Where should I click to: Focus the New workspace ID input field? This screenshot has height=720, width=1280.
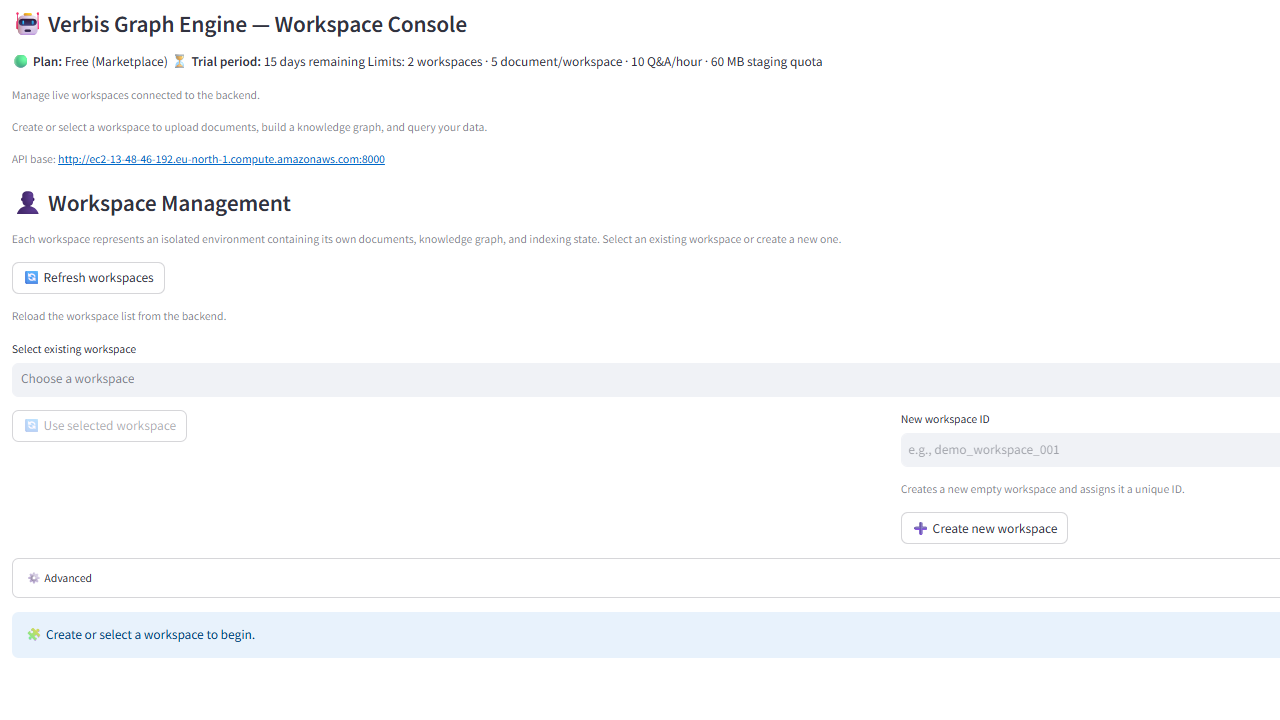pyautogui.click(x=1090, y=450)
